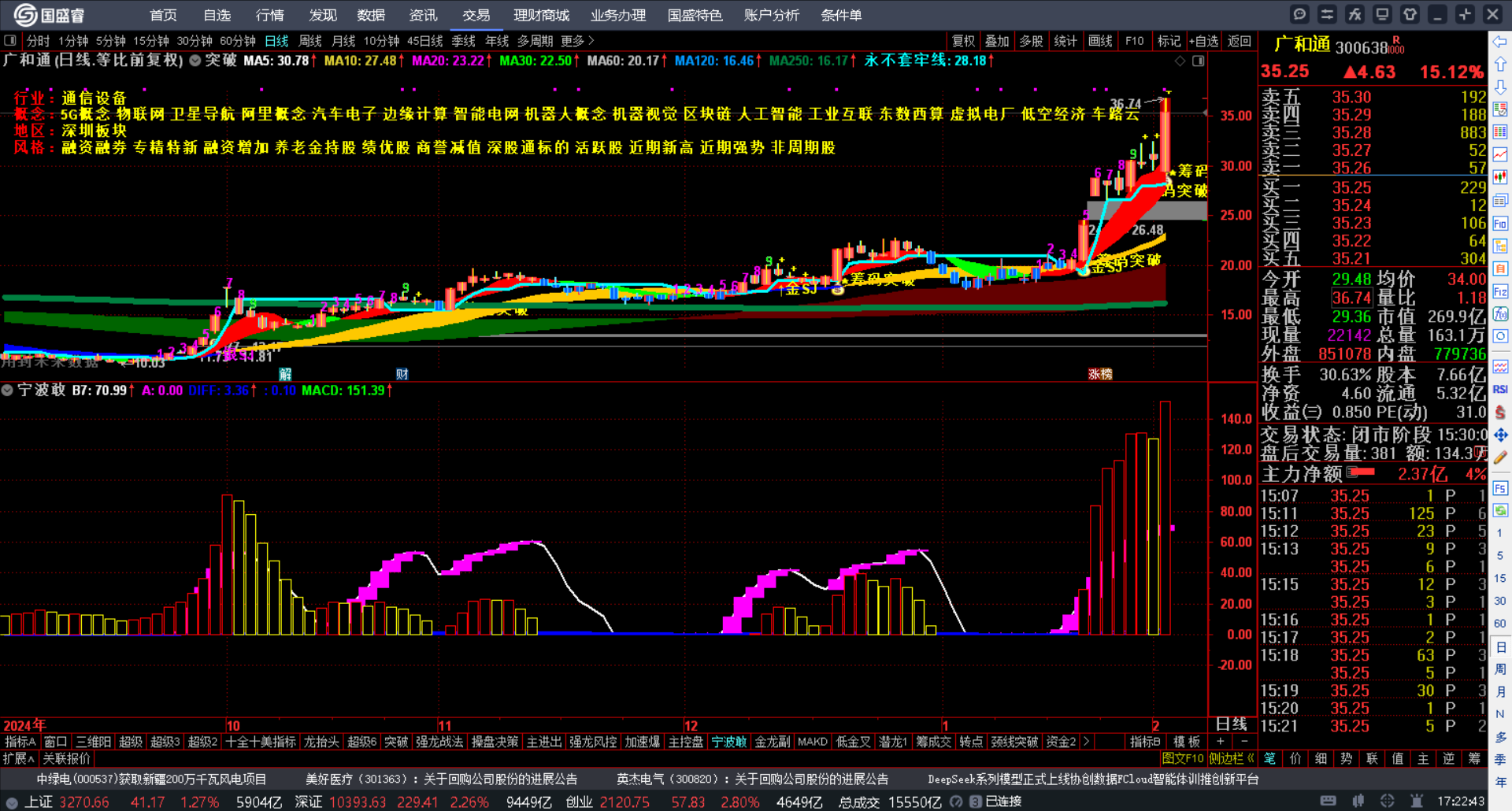
Task: Click the candlestick chart icon in sidebar
Action: tap(1500, 177)
